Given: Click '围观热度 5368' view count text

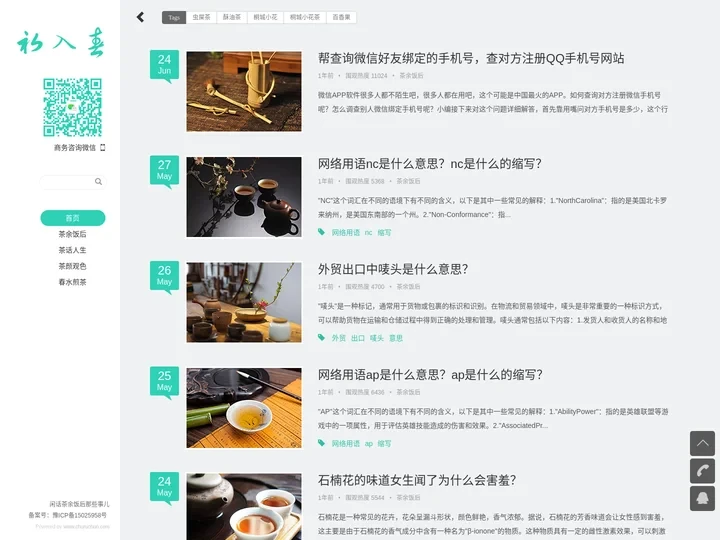Looking at the screenshot, I should click(365, 181).
